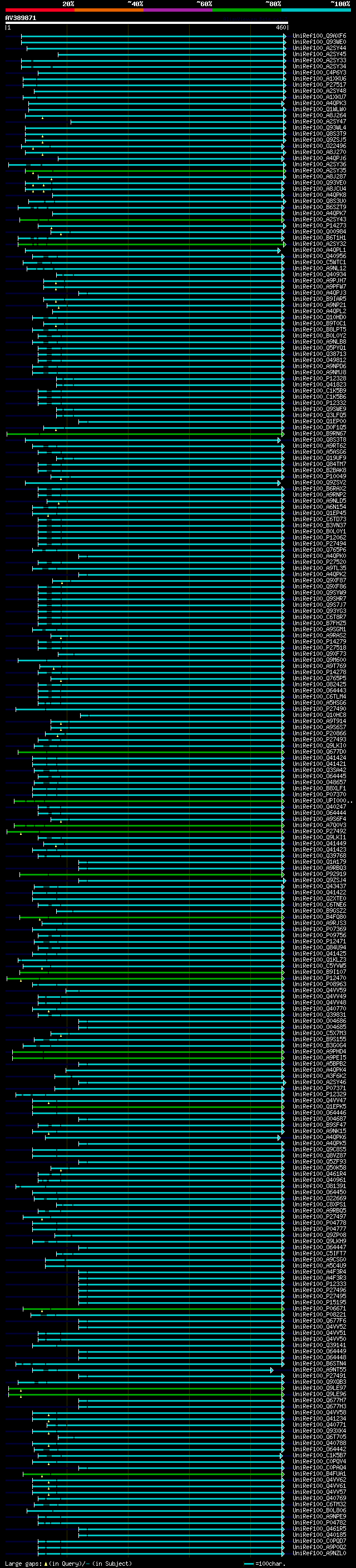Open hit UniRef100_A1XKU6
This screenshot has height=1568, width=356.
(x=319, y=78)
